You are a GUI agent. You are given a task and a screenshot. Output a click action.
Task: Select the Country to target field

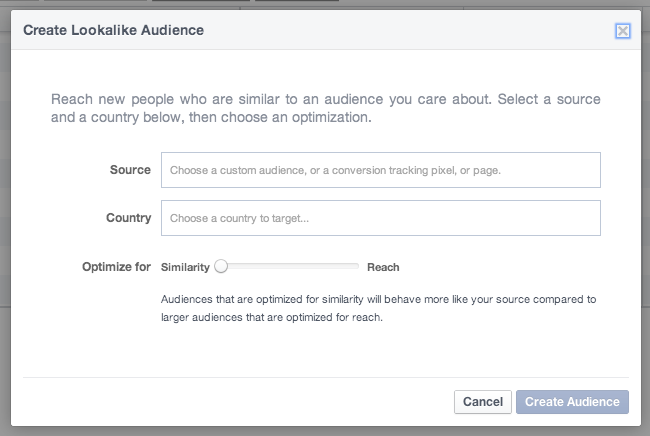pos(381,218)
